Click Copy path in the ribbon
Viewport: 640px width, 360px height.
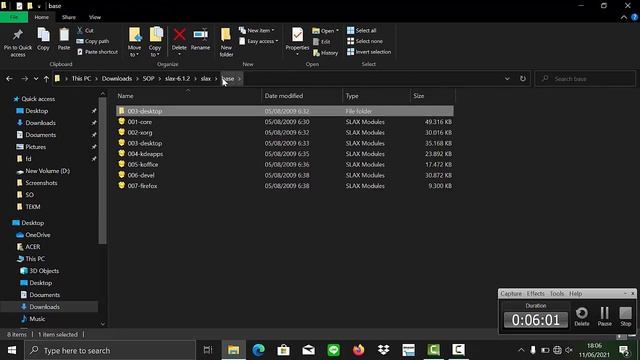click(x=93, y=41)
